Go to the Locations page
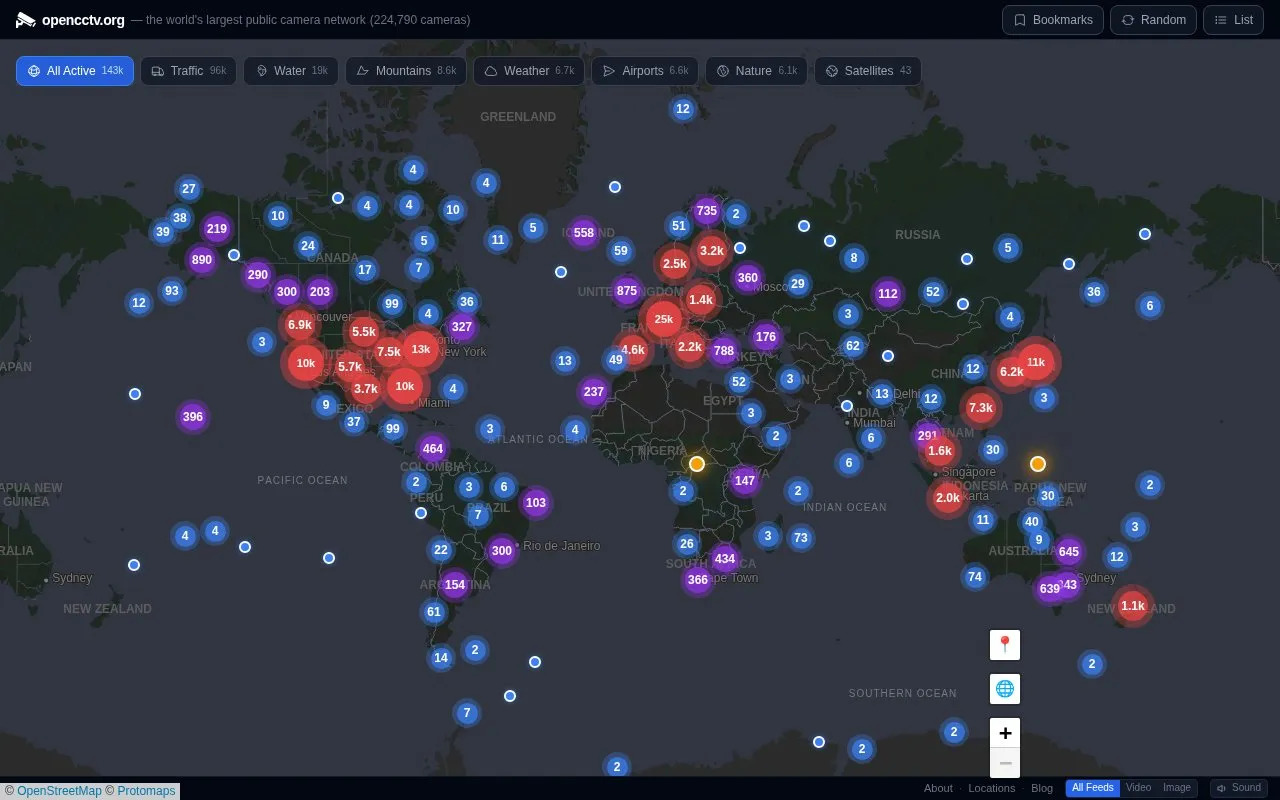The width and height of the screenshot is (1280, 800). [992, 788]
